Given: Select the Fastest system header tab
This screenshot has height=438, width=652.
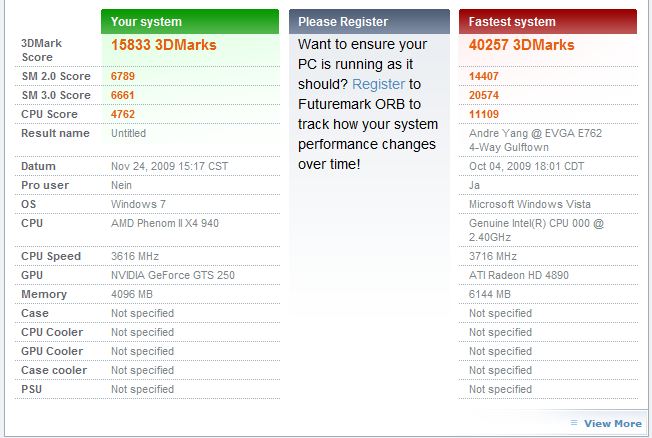Looking at the screenshot, I should pyautogui.click(x=548, y=21).
